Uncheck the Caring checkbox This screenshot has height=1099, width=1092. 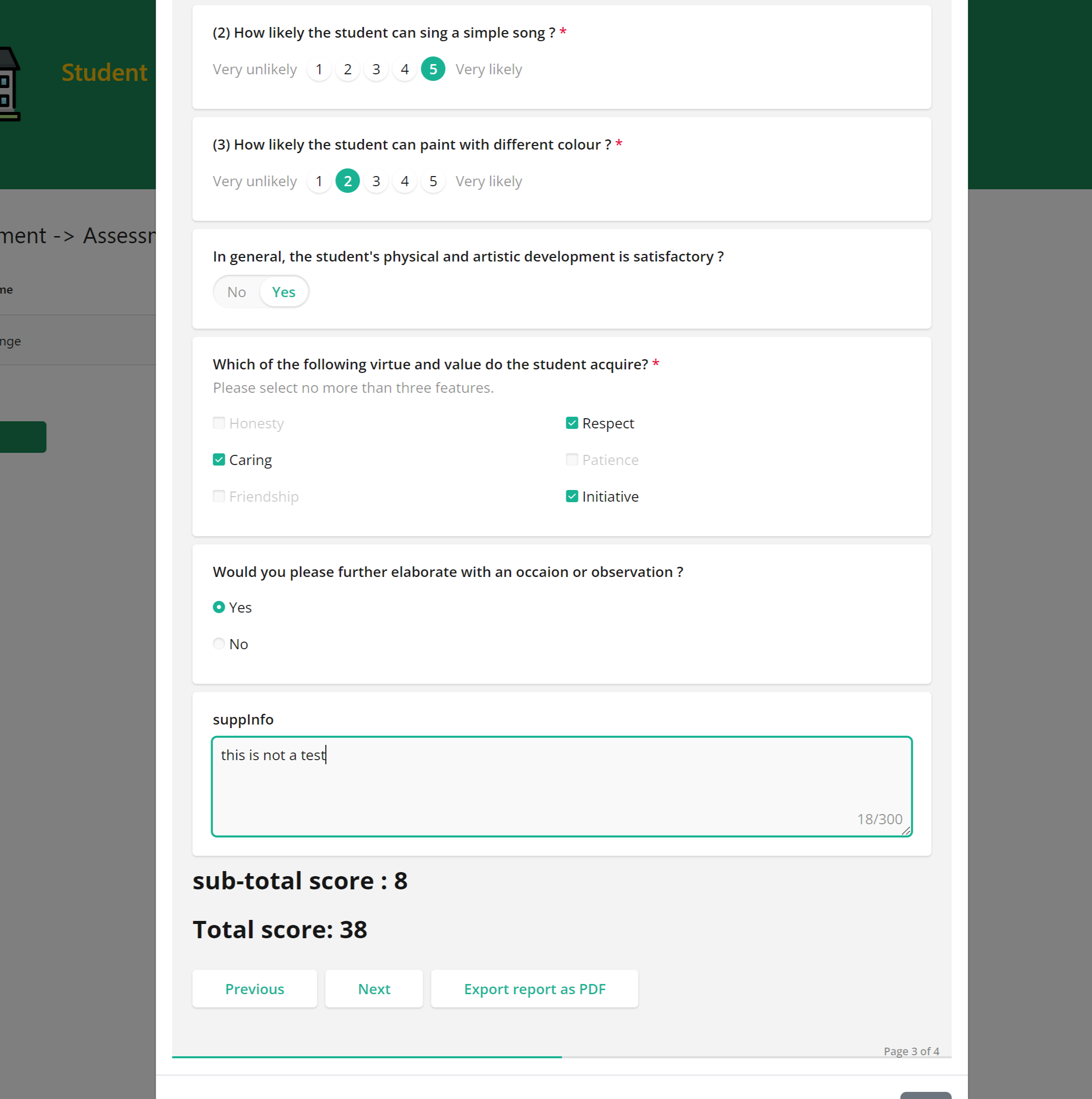coord(218,459)
